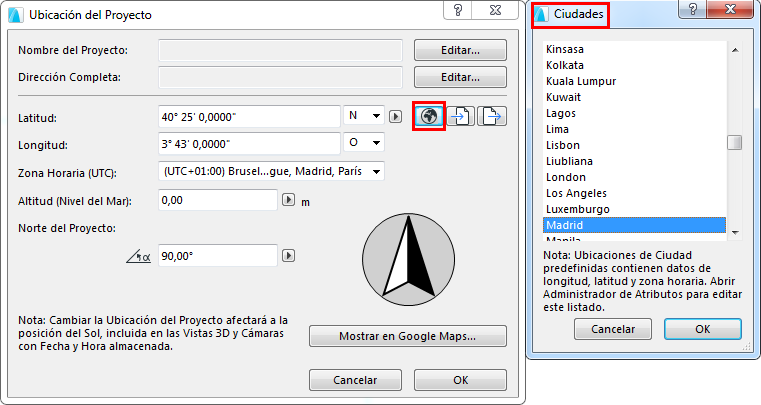
Task: Click the Dirección Completa field
Action: click(281, 77)
